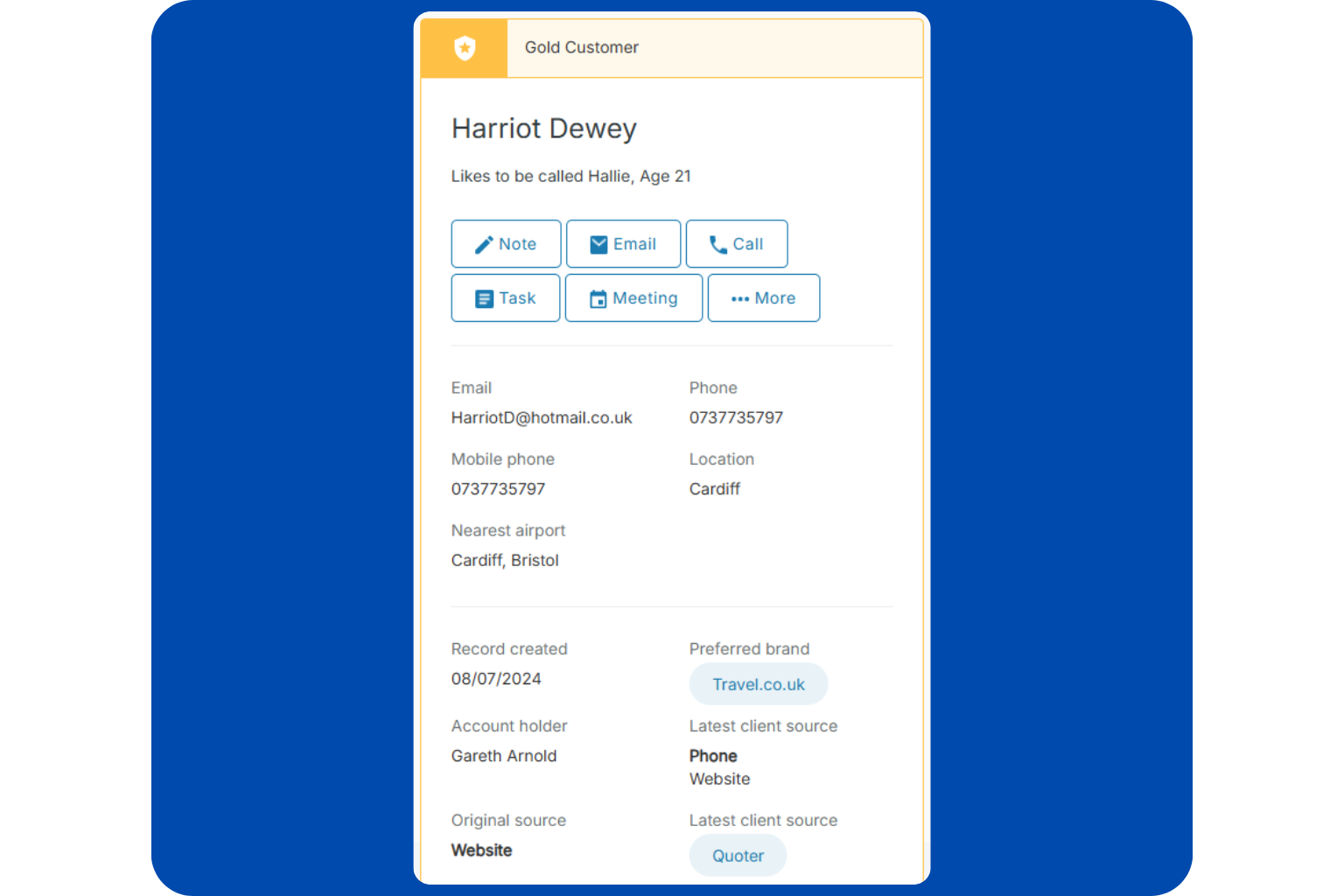The image size is (1344, 896).
Task: Click the record created date 08/07/2024
Action: [496, 679]
